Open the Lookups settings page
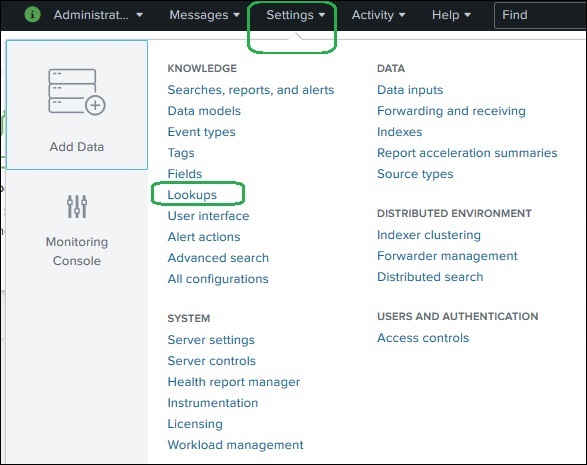Screen dimensions: 587x465 point(192,195)
